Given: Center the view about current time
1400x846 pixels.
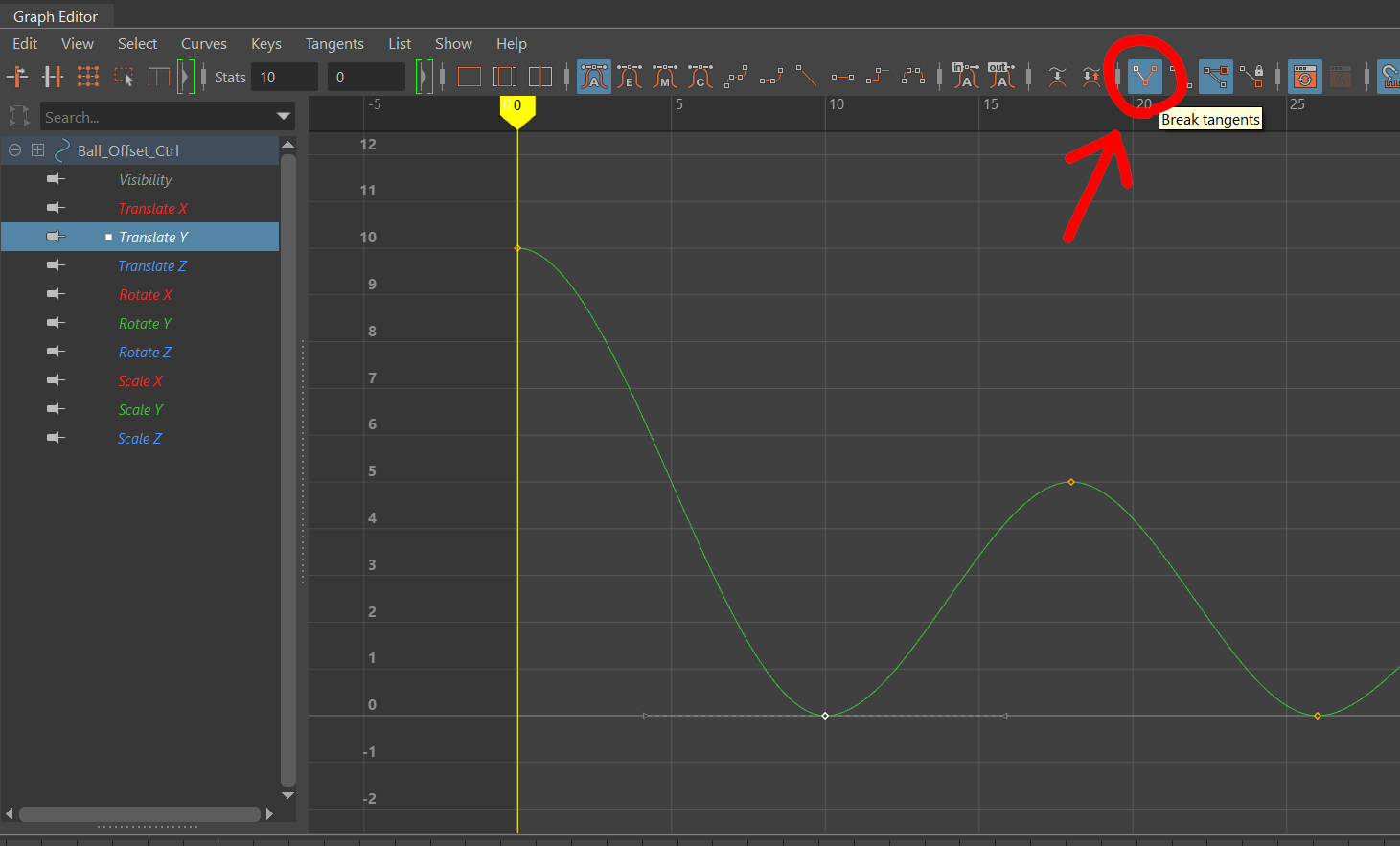Looking at the screenshot, I should [540, 77].
